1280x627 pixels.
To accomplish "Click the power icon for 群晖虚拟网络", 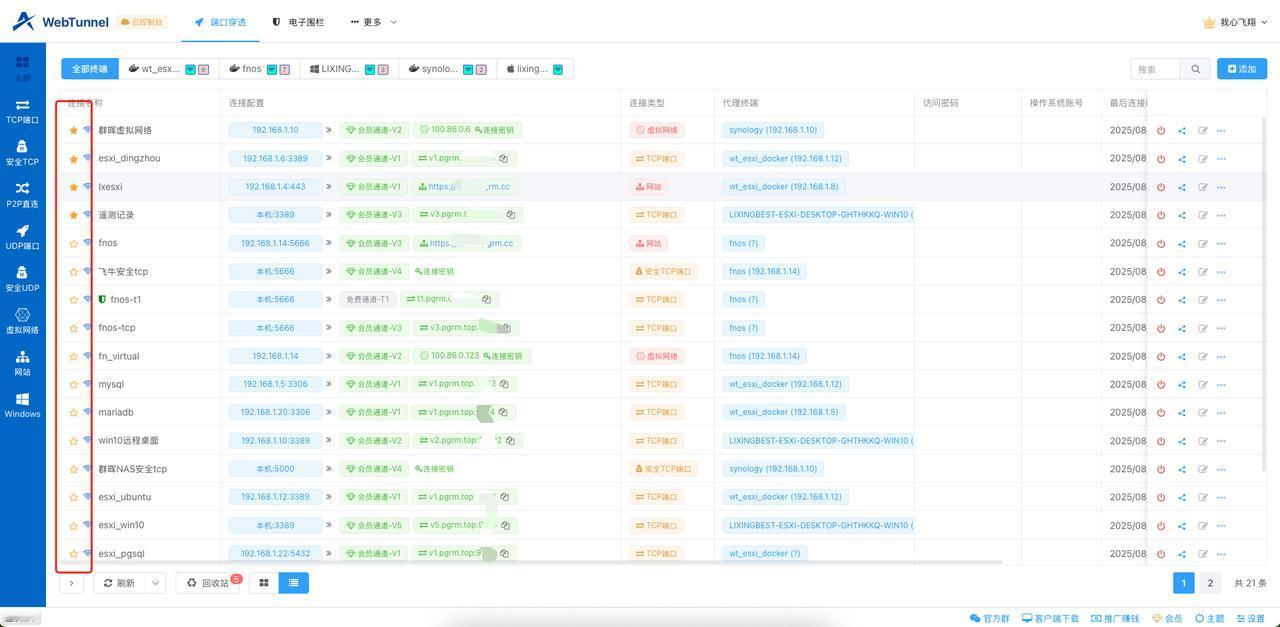I will click(1161, 130).
